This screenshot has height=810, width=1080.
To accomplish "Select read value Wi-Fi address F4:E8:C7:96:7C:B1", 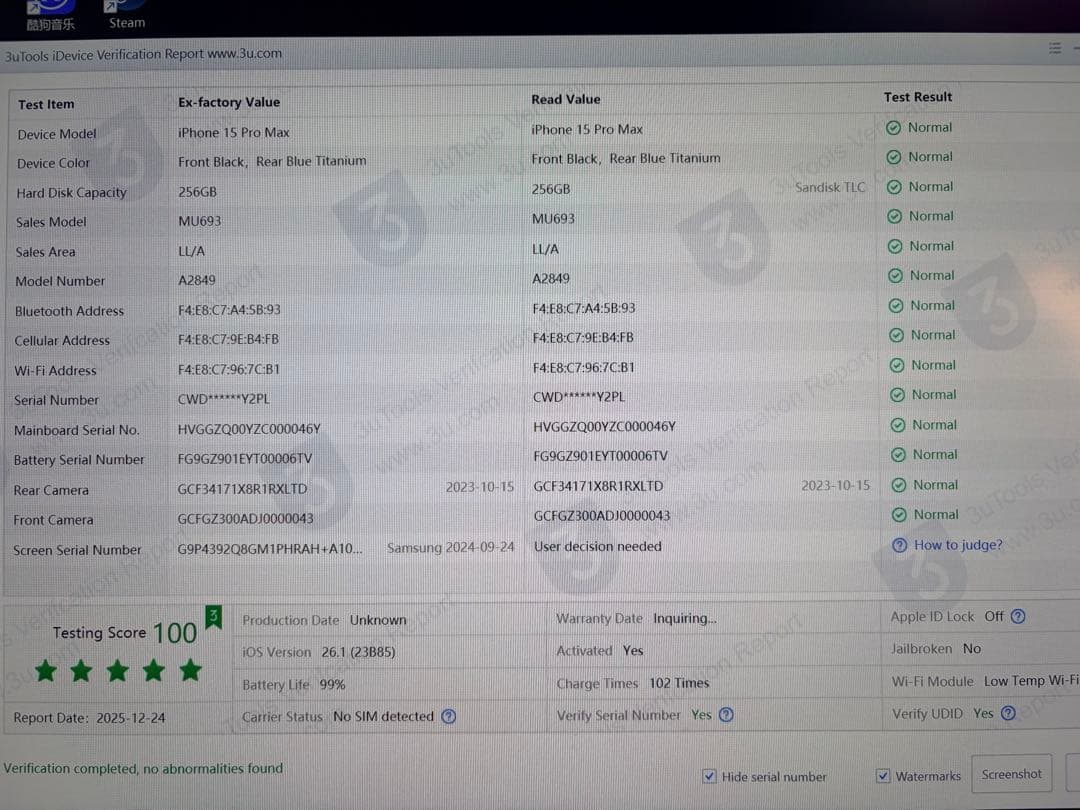I will [583, 368].
